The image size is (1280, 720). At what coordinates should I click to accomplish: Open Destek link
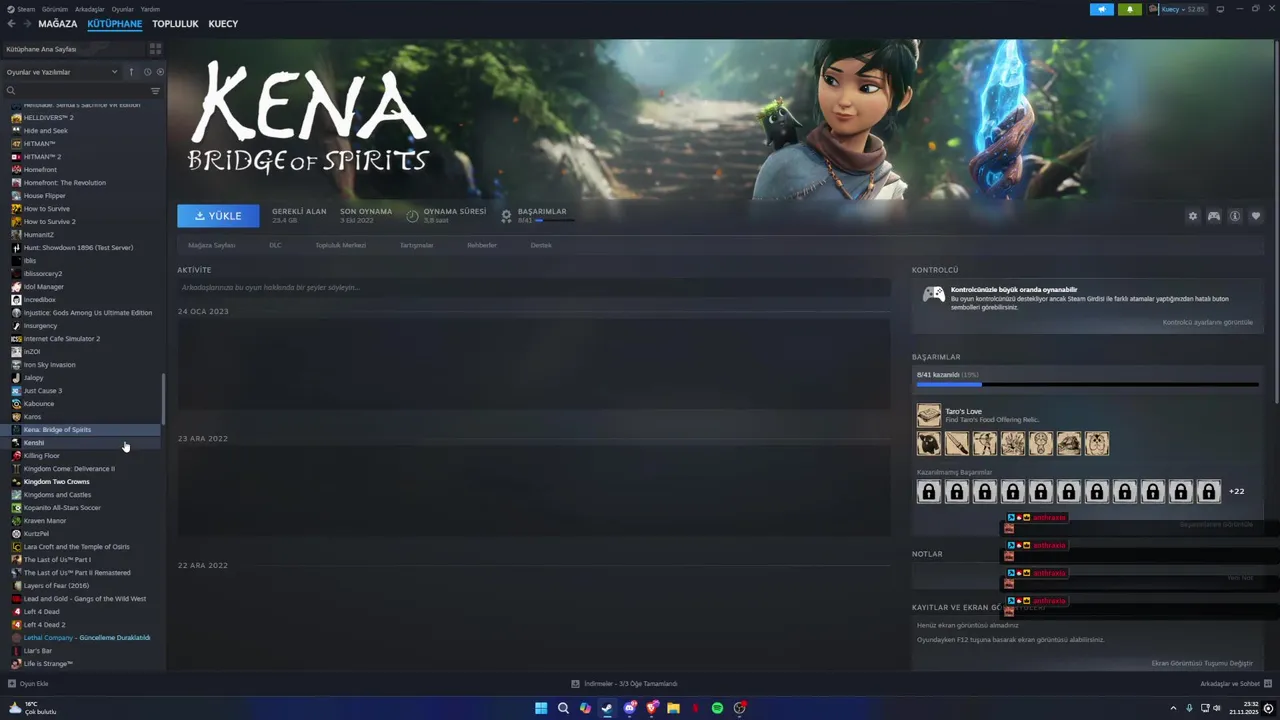coord(541,245)
